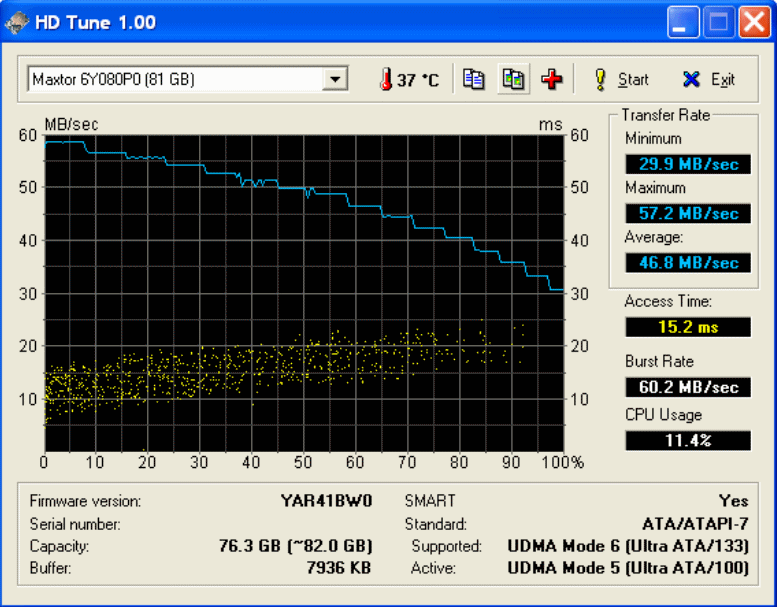Image resolution: width=777 pixels, height=607 pixels.
Task: Click the thermometer temperature icon
Action: (x=386, y=79)
